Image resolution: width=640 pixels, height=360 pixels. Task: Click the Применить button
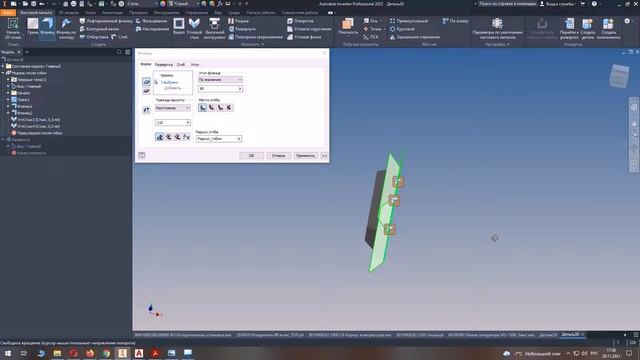(305, 156)
